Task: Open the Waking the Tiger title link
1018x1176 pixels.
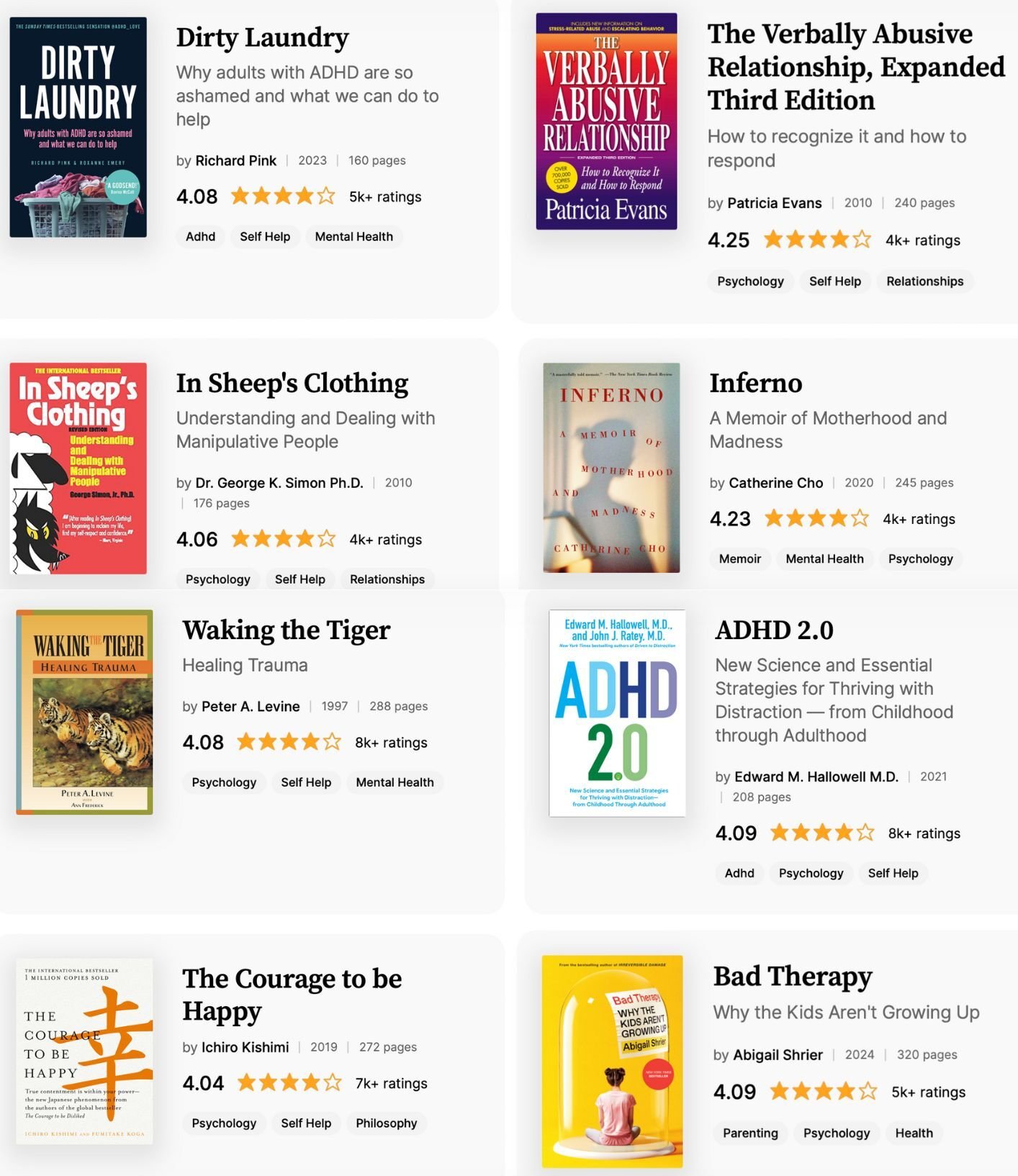Action: click(286, 630)
